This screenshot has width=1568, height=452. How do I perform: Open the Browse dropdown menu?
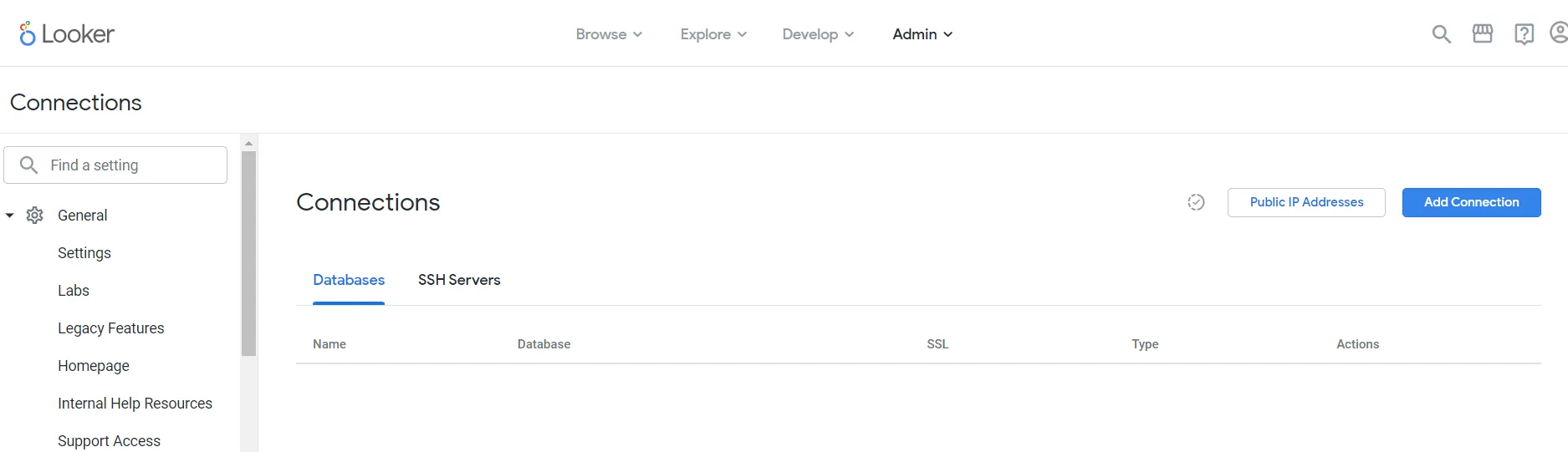tap(609, 34)
